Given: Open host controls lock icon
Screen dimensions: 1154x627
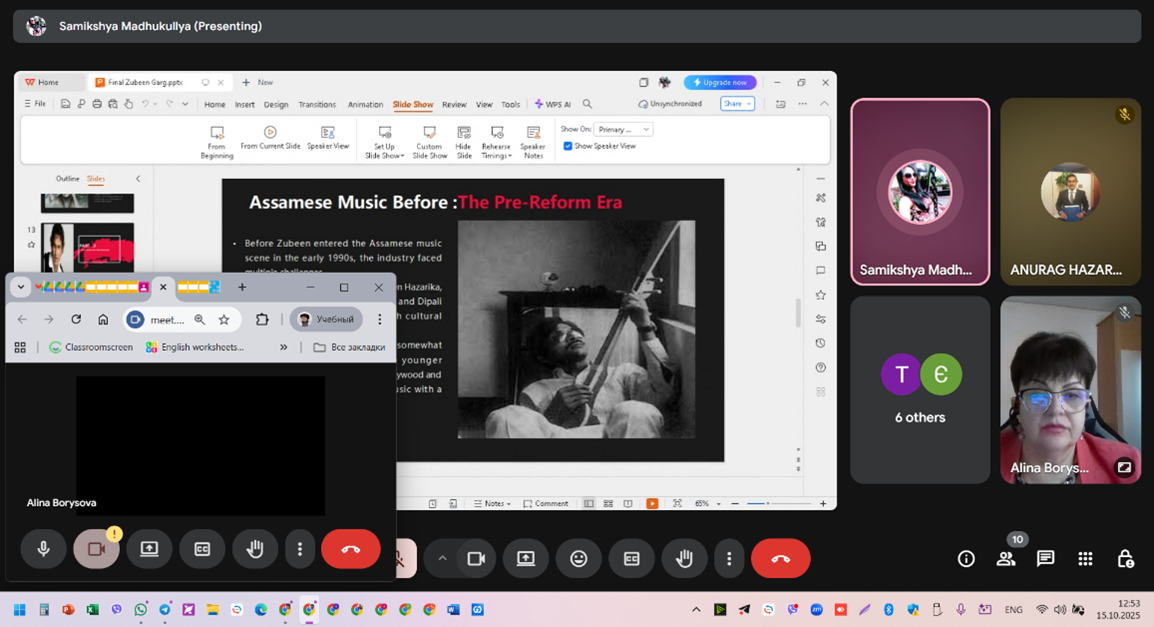Looking at the screenshot, I should click(1125, 559).
